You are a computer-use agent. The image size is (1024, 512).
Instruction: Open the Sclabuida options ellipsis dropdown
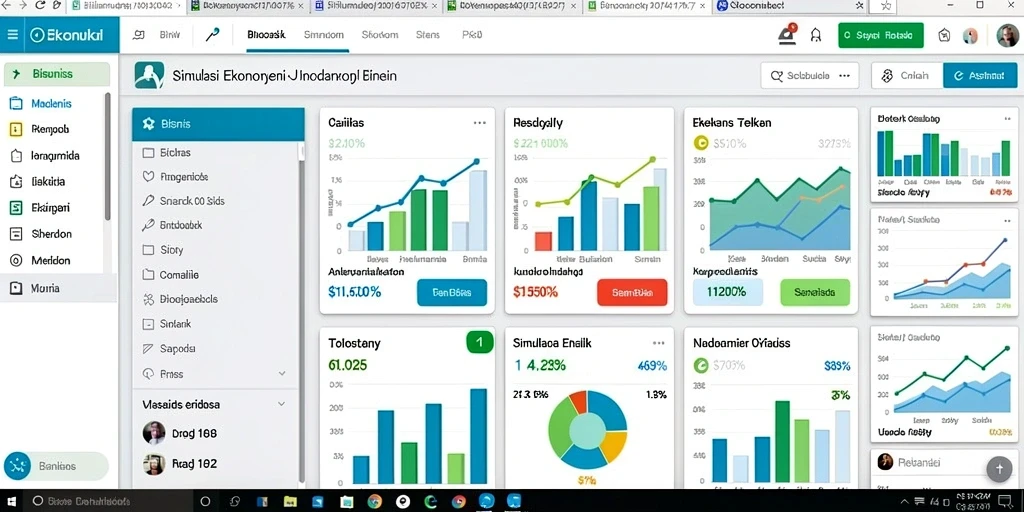pyautogui.click(x=844, y=76)
